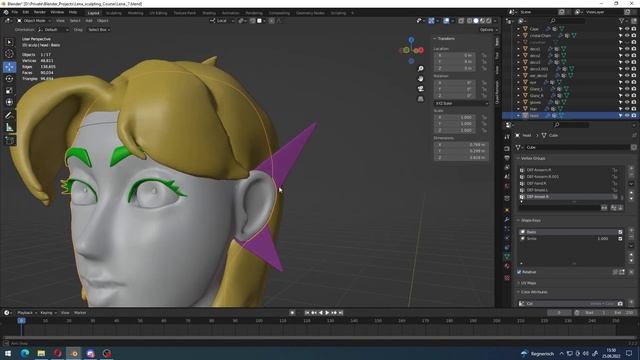Select the Add Cube tool
This screenshot has height=360, width=640.
click(9, 140)
